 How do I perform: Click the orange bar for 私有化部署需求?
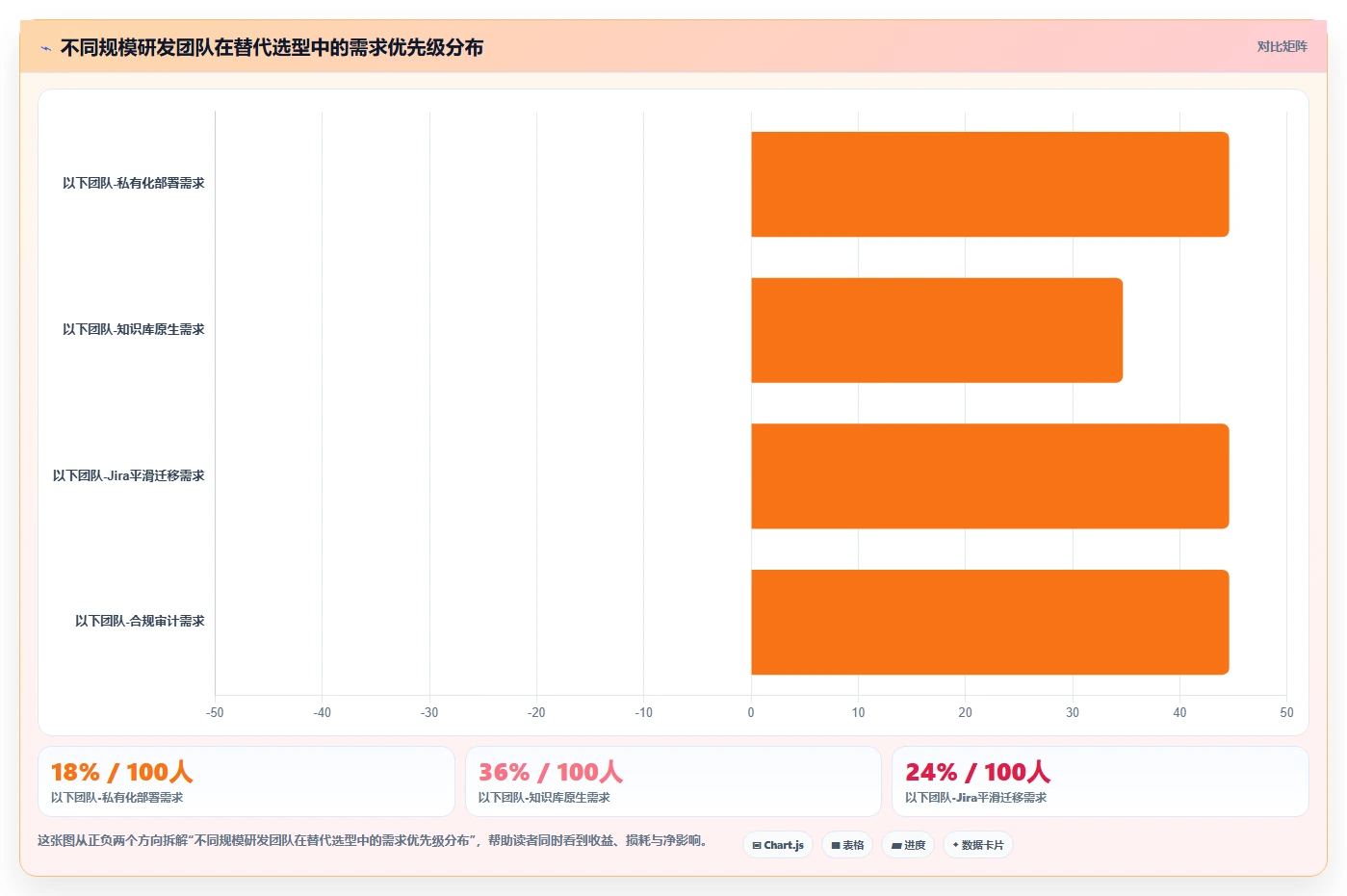[x=990, y=184]
